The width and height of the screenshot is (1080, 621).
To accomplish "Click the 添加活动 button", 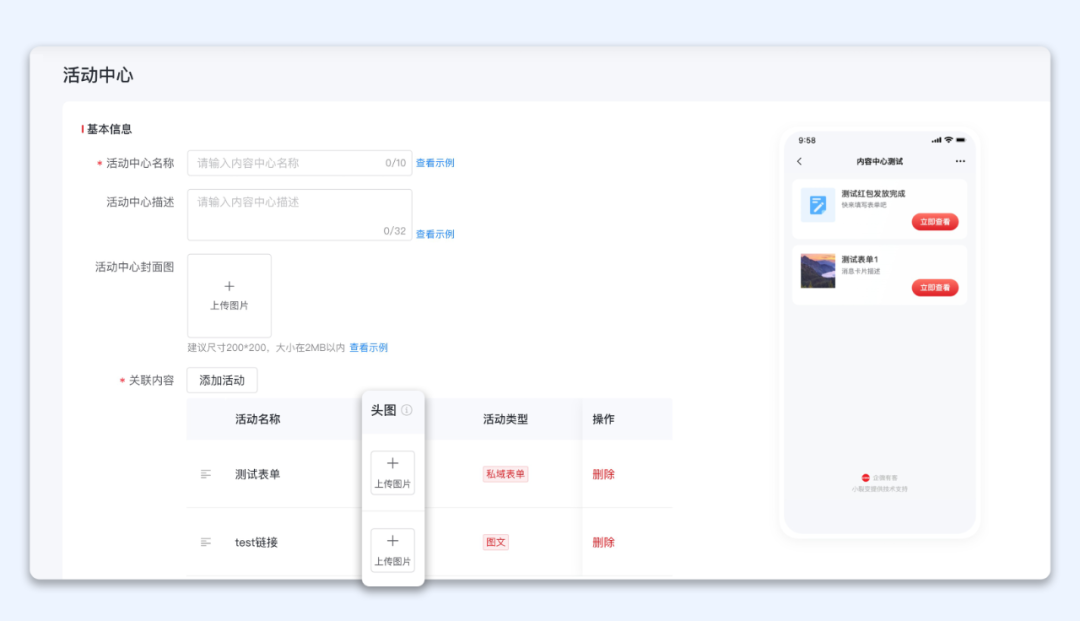I will tap(222, 380).
